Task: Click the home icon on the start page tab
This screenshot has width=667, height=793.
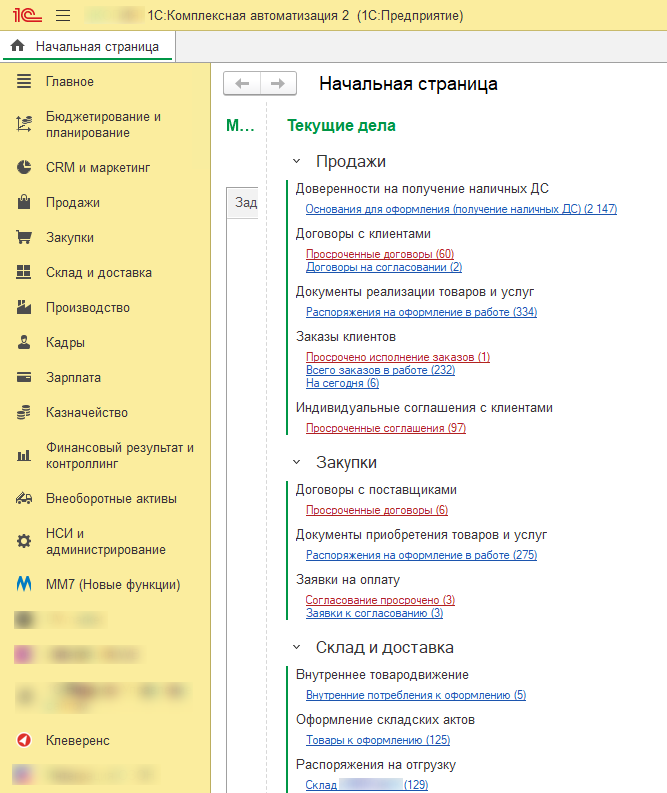Action: (18, 46)
